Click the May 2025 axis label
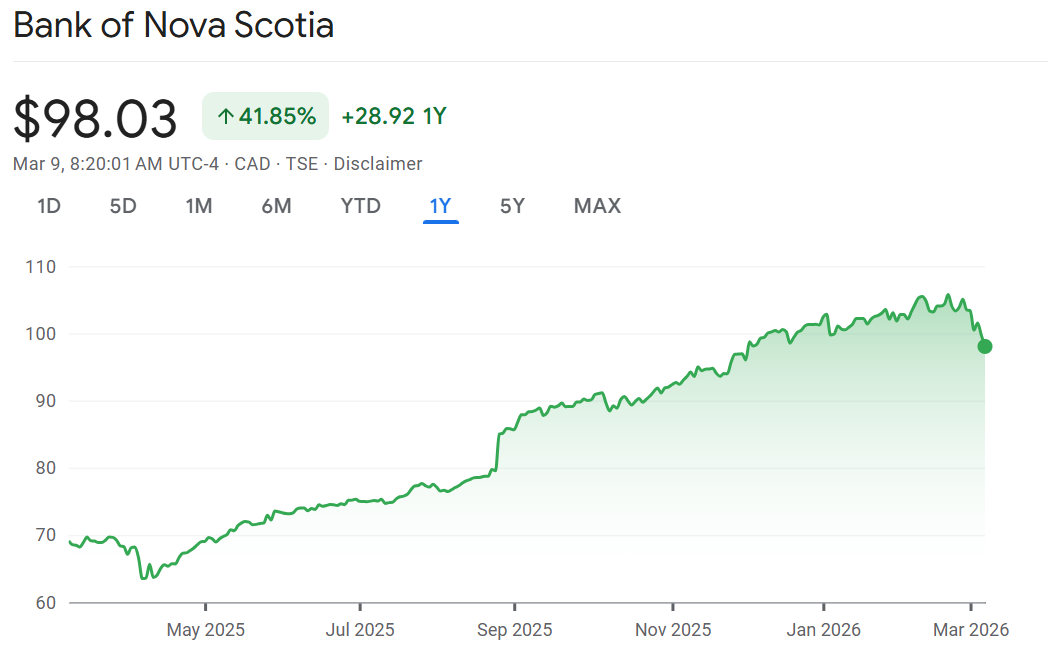Screen dimensions: 1048x661 (205, 630)
